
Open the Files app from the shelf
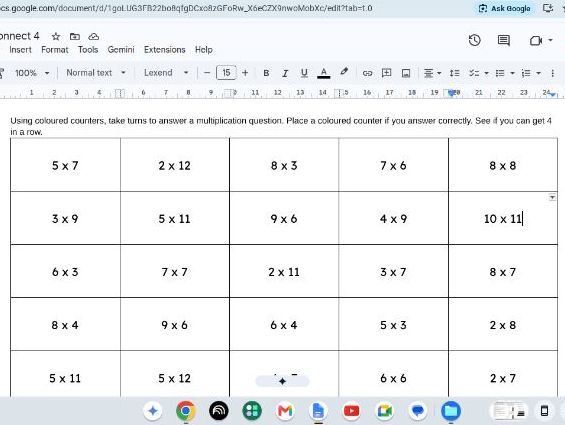[451, 411]
